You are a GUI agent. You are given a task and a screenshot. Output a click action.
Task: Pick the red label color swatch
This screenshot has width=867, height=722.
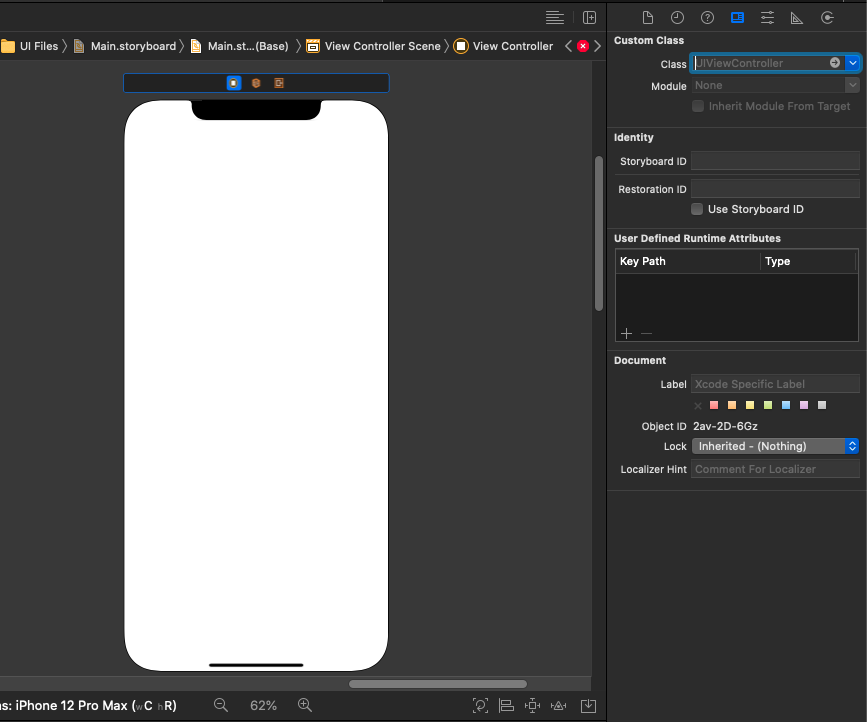pos(714,405)
